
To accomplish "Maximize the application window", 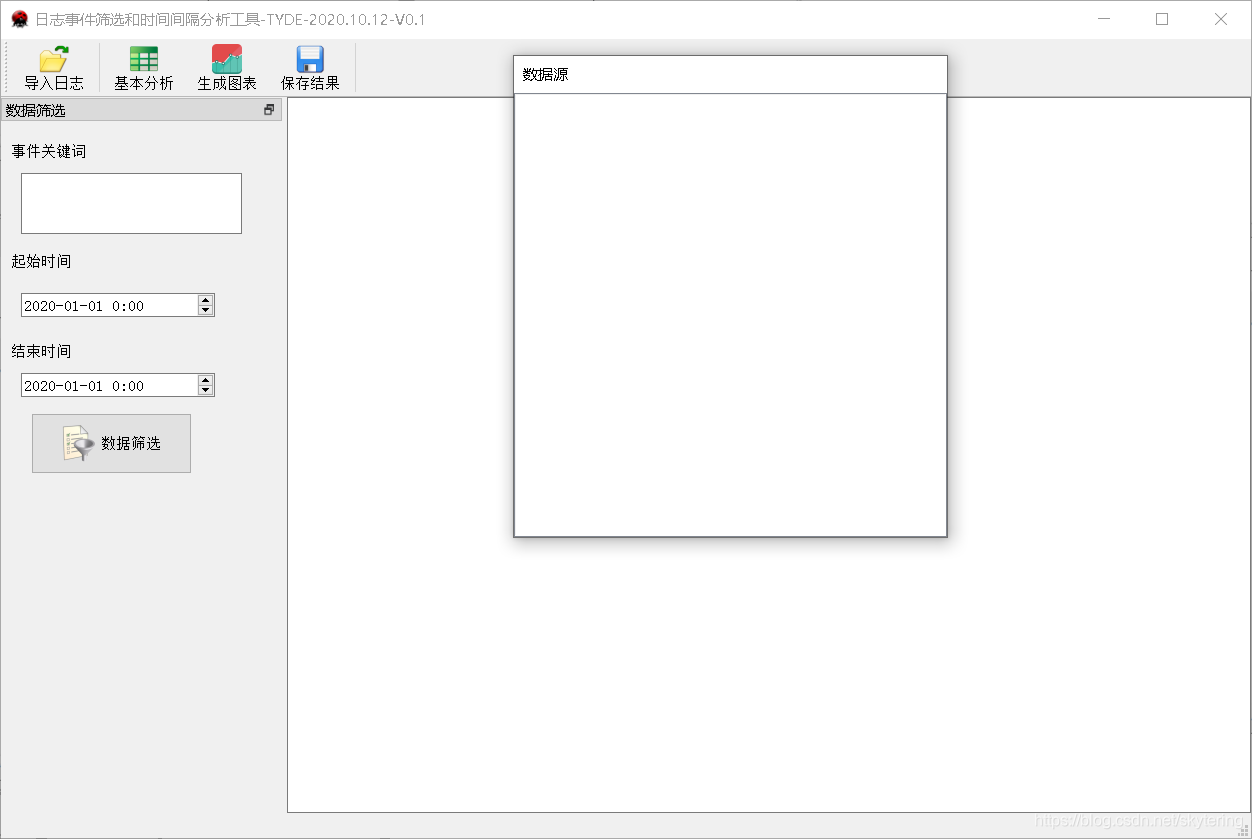I will (x=1162, y=19).
